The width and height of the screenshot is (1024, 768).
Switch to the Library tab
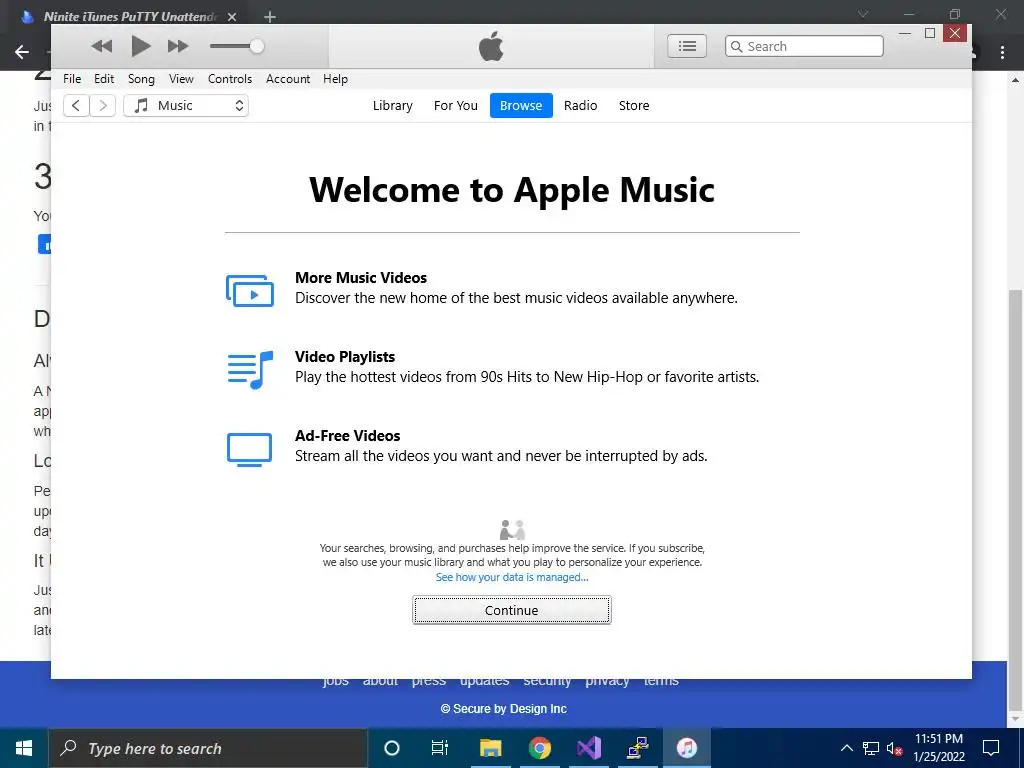(392, 106)
